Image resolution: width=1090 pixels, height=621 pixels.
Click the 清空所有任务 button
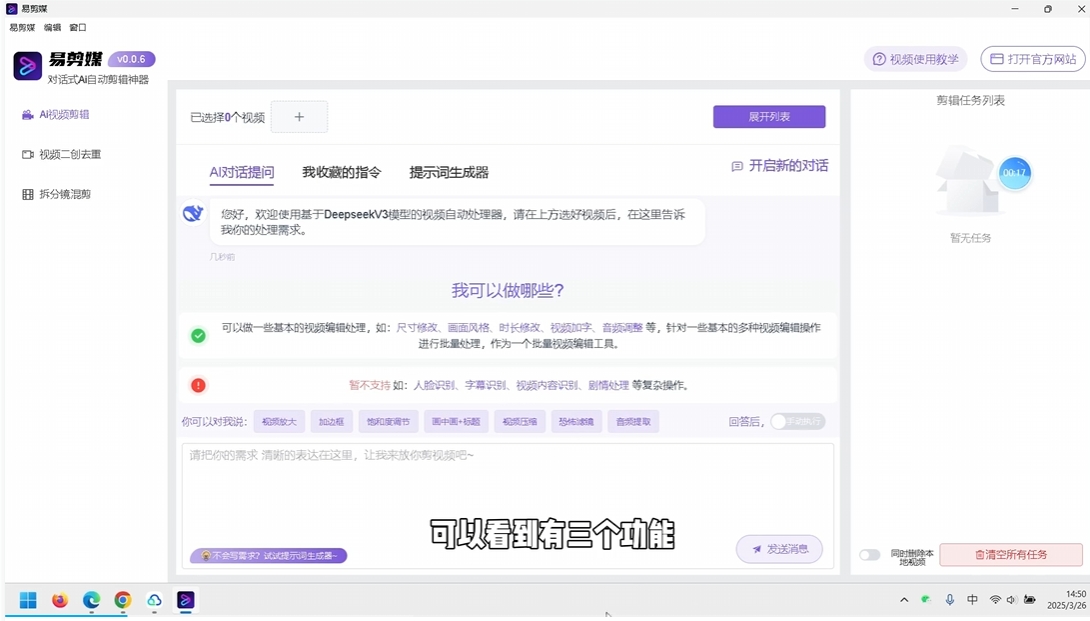(1011, 555)
